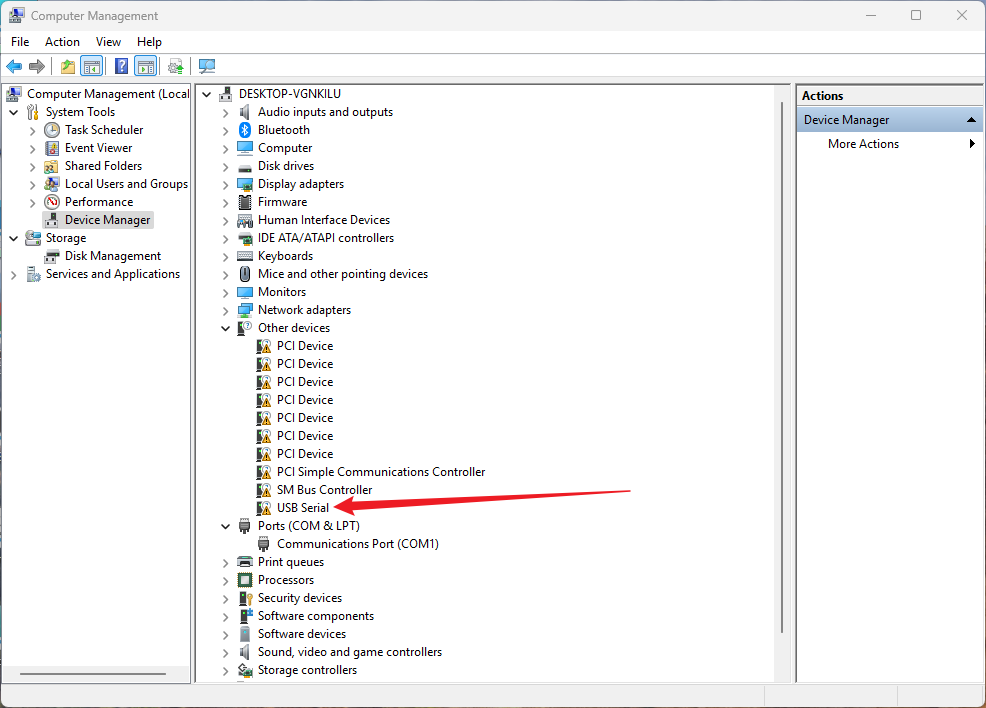
Task: Select Software devices category
Action: pos(301,634)
